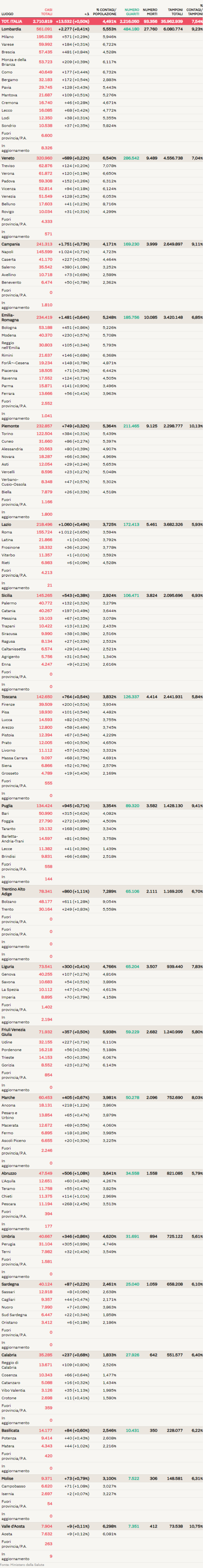Select the Sicilia region row label
Image resolution: width=203 pixels, height=1568 pixels.
(7, 595)
